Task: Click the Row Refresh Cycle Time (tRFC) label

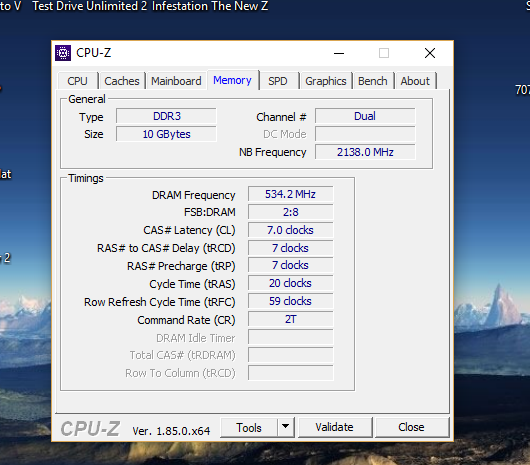Action: click(160, 302)
